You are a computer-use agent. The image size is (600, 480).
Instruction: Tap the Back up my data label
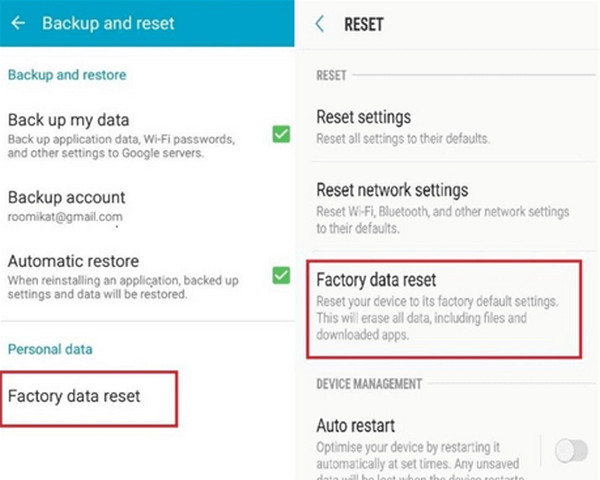pos(68,120)
